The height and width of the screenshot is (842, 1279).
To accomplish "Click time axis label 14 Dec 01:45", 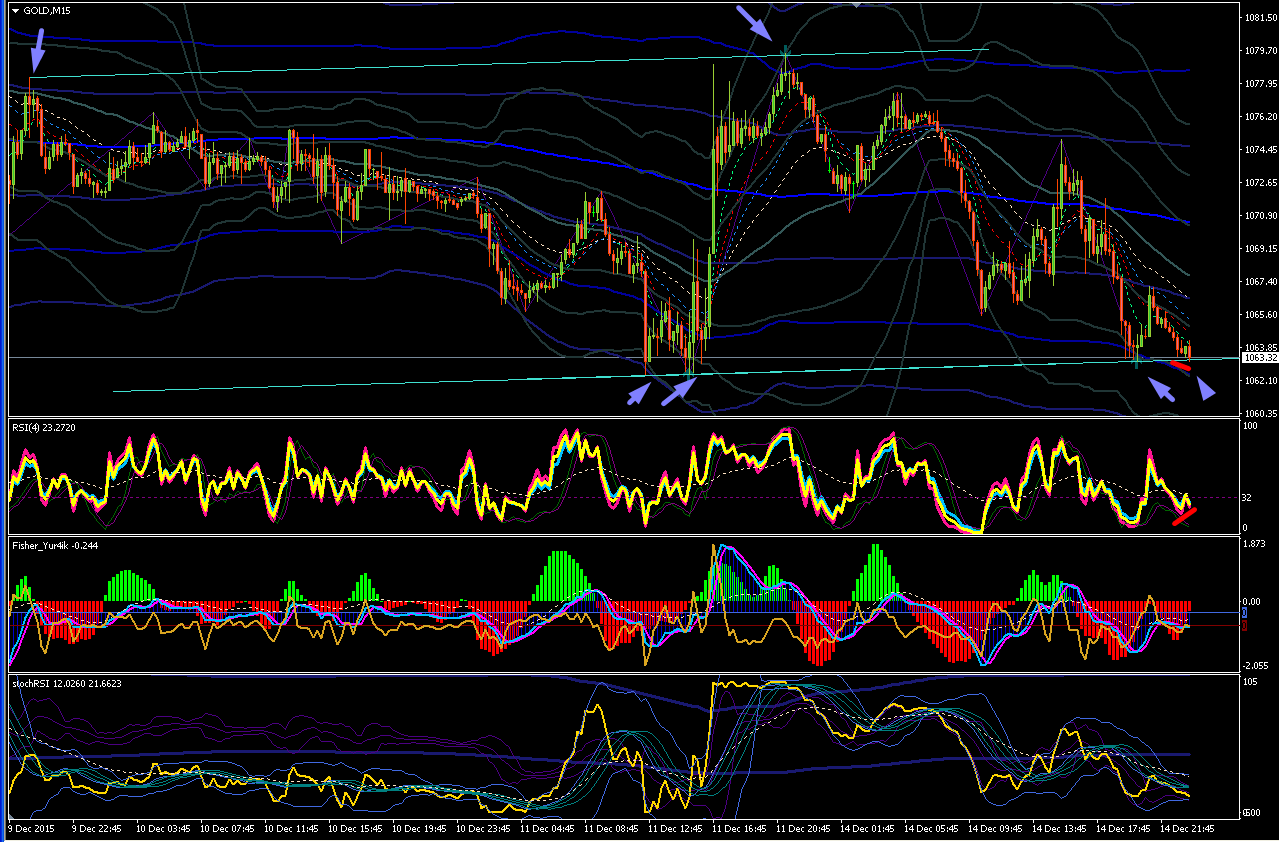I will click(x=868, y=829).
